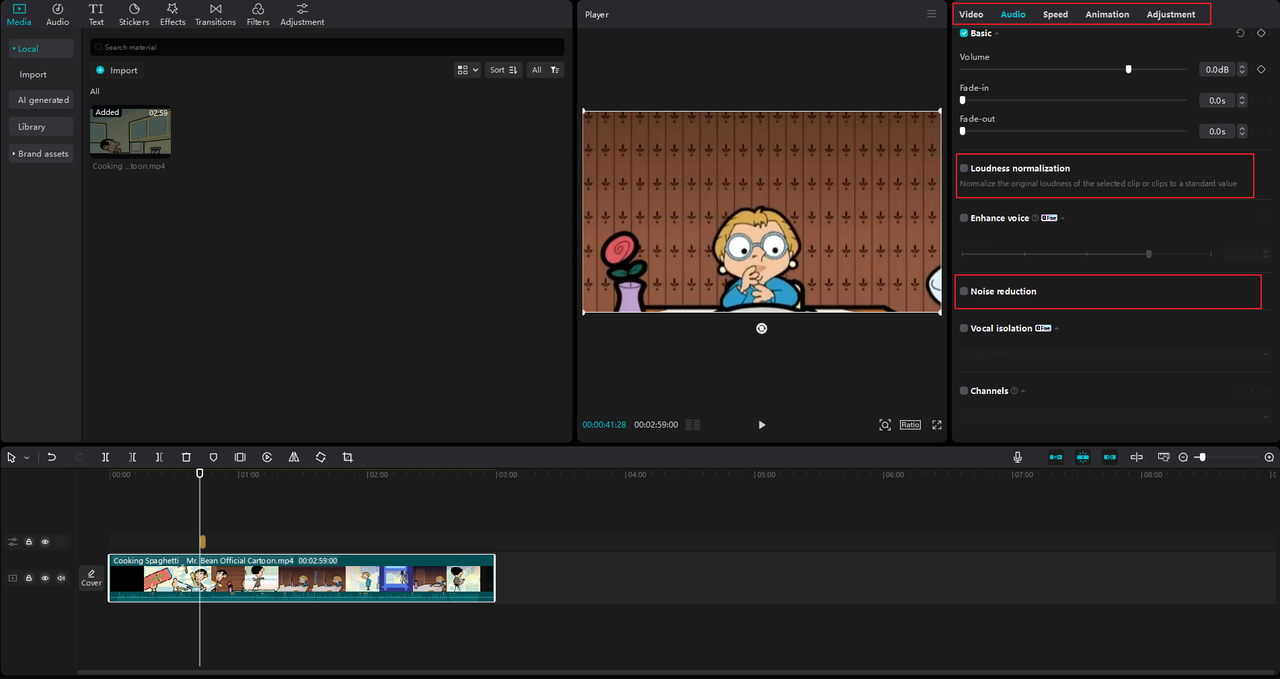Click the mirror flip icon in timeline toolbar
The image size is (1280, 679).
(x=294, y=457)
